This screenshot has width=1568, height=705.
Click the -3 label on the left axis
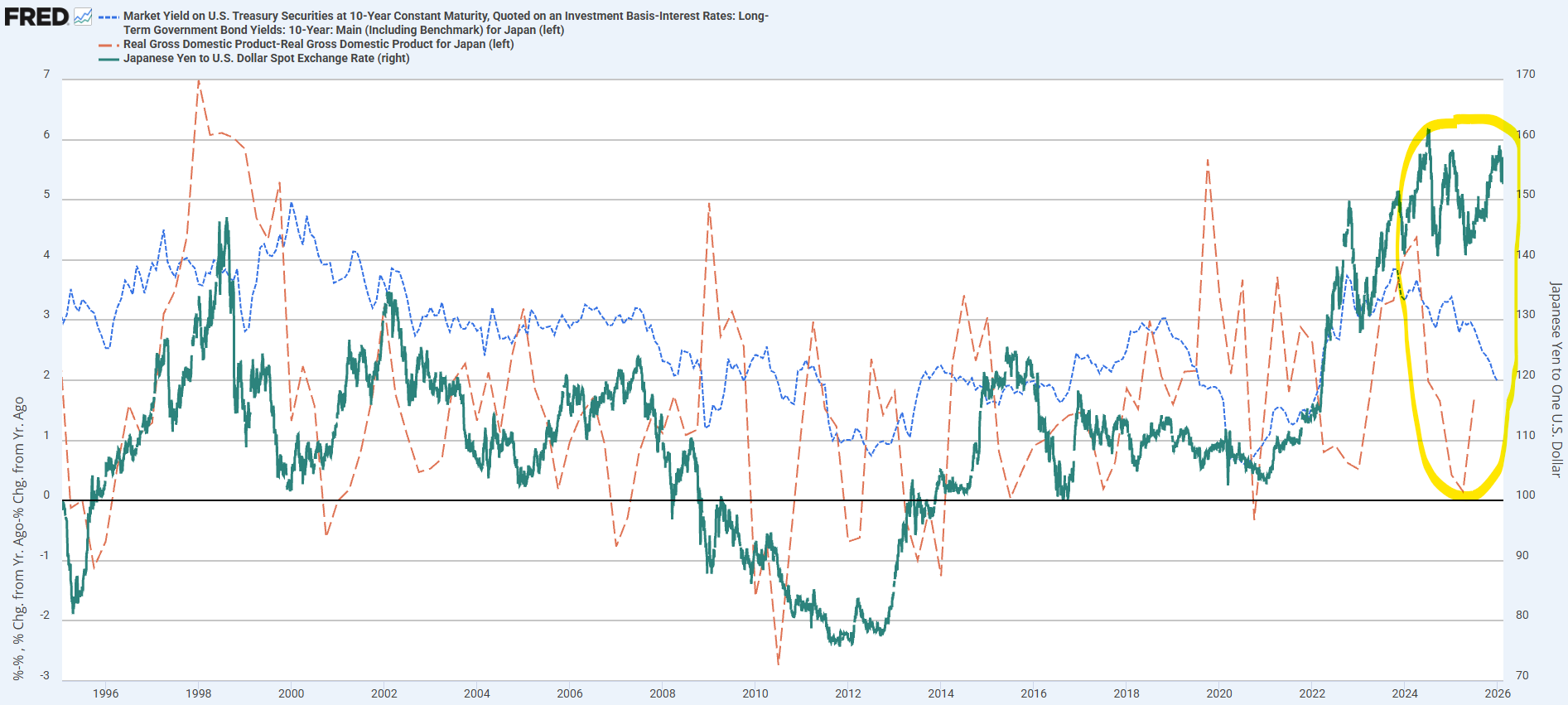click(x=45, y=675)
